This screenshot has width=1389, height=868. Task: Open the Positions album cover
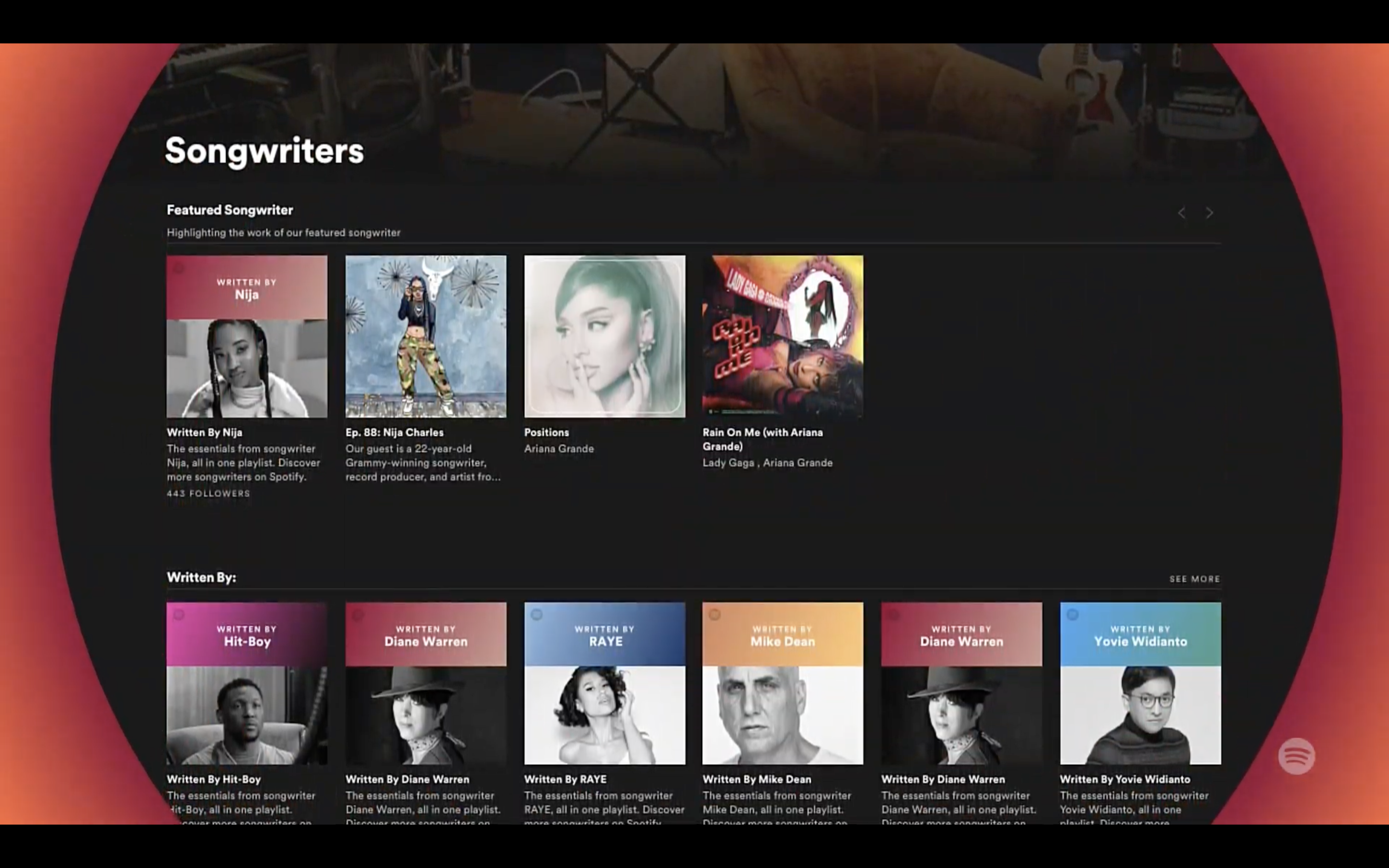pos(604,337)
